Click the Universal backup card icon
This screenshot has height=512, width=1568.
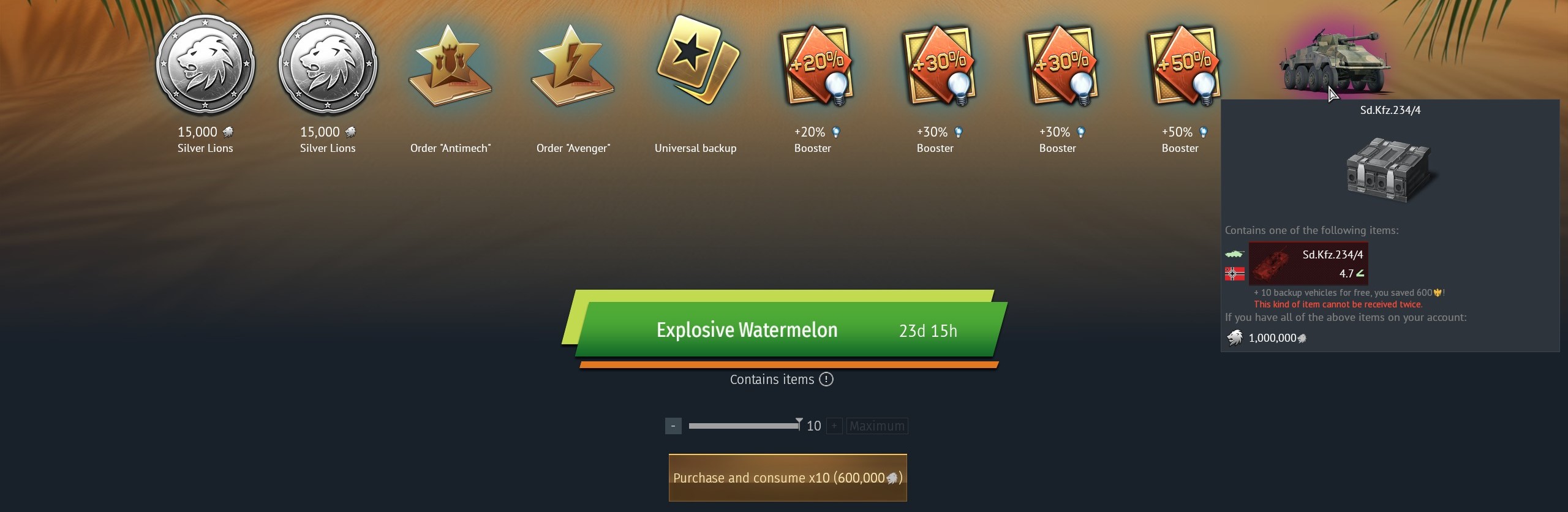pos(697,60)
